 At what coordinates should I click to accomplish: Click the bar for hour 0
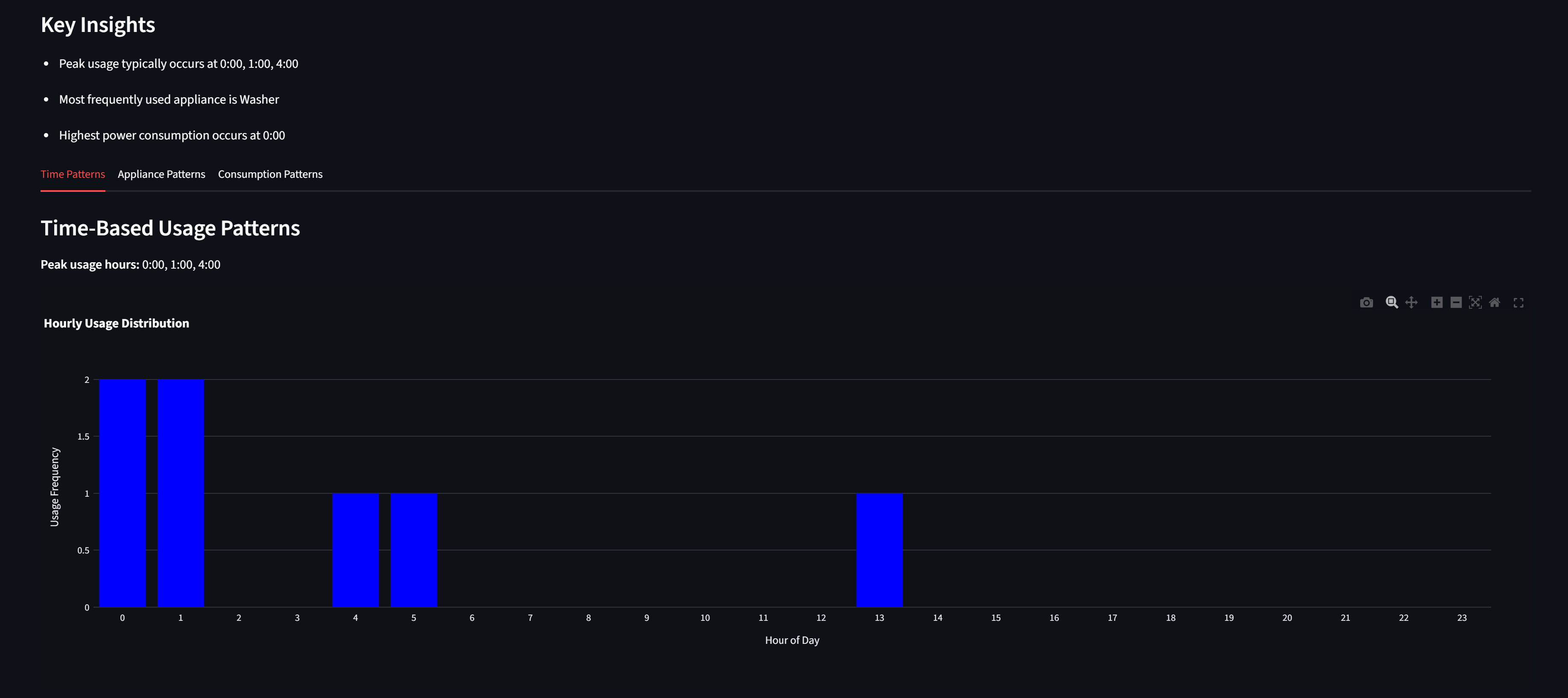pyautogui.click(x=122, y=493)
